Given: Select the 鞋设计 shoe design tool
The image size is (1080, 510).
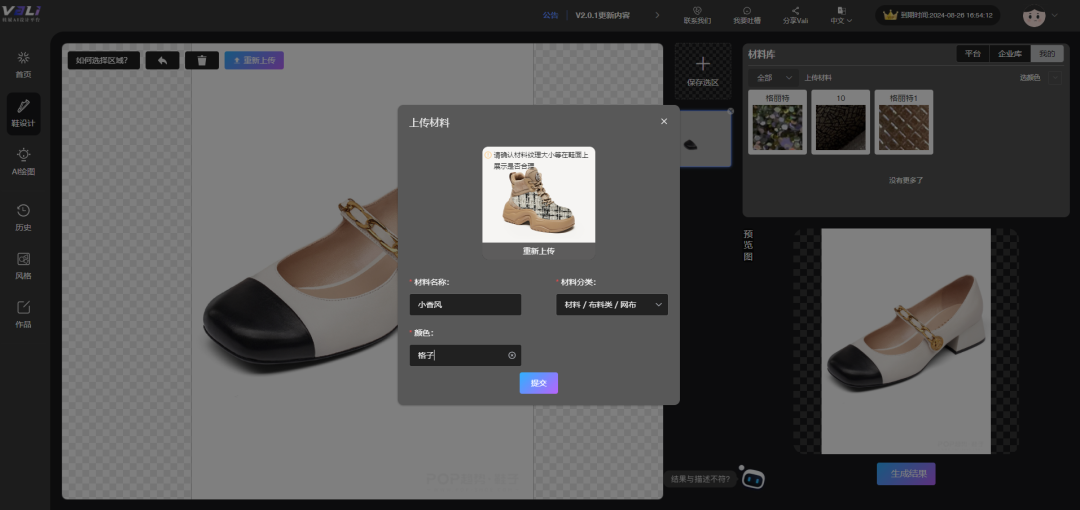Looking at the screenshot, I should 23,114.
